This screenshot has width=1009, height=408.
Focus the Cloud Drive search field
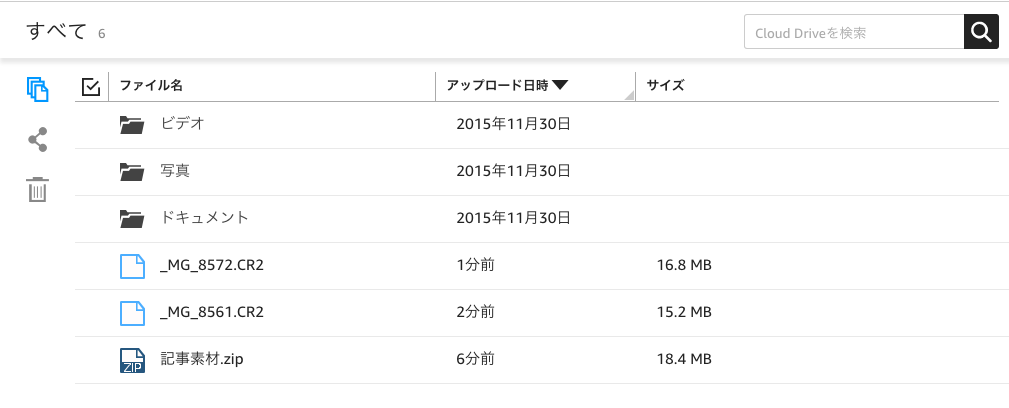click(x=853, y=33)
